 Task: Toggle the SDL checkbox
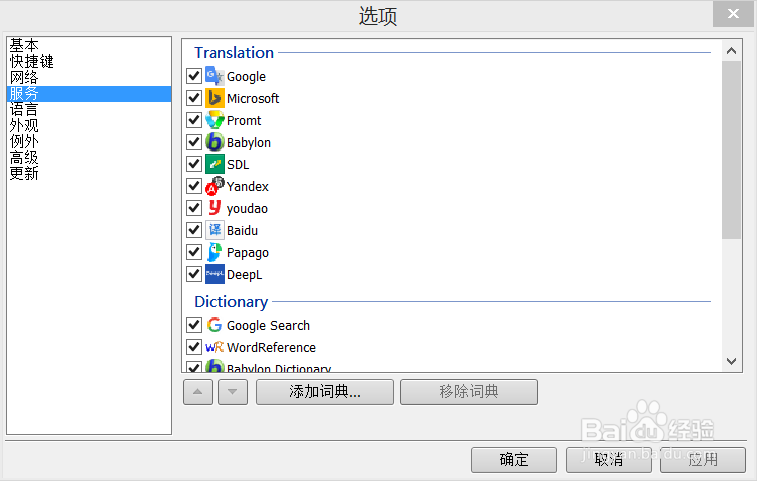pyautogui.click(x=194, y=164)
